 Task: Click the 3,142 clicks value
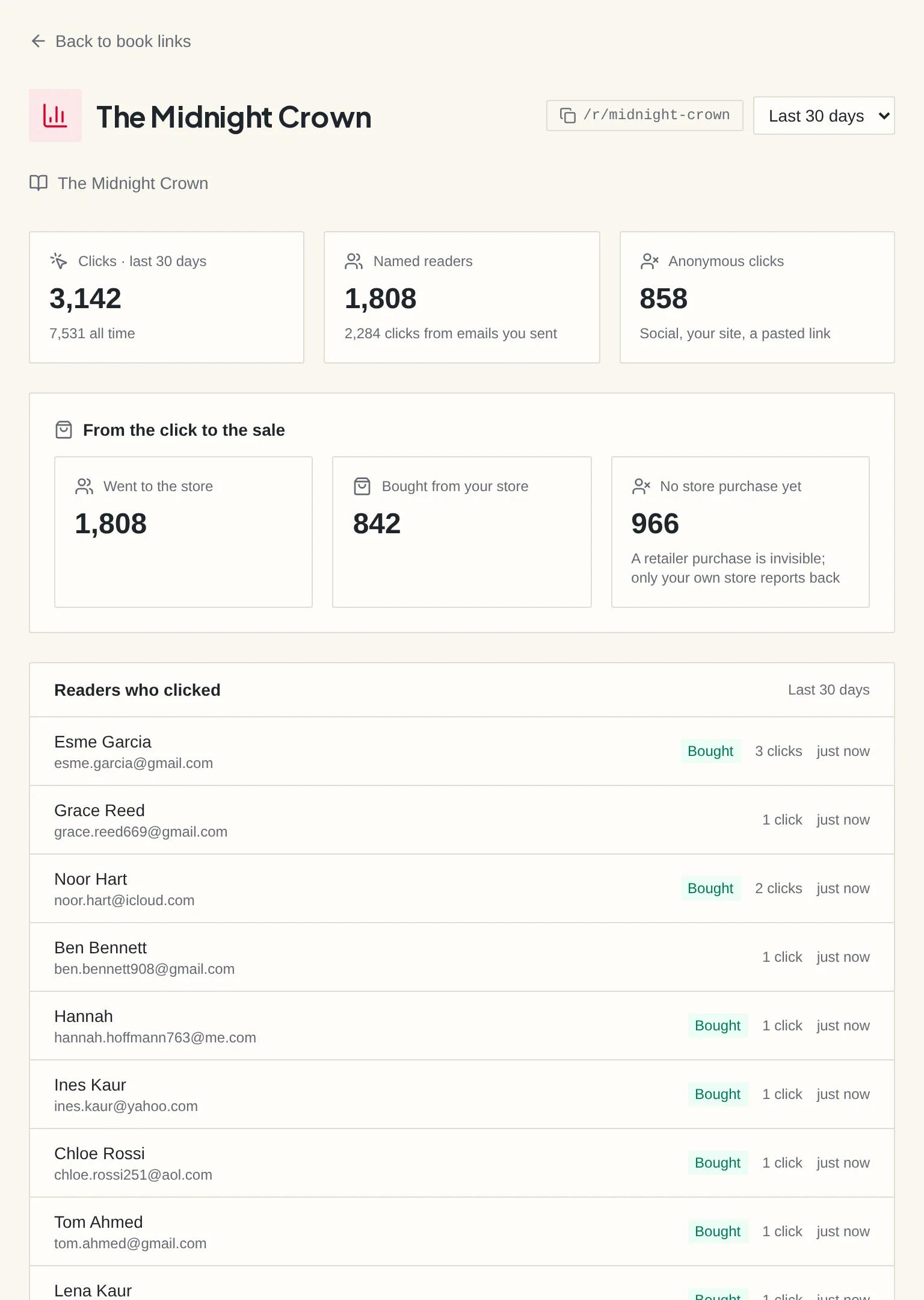[85, 299]
